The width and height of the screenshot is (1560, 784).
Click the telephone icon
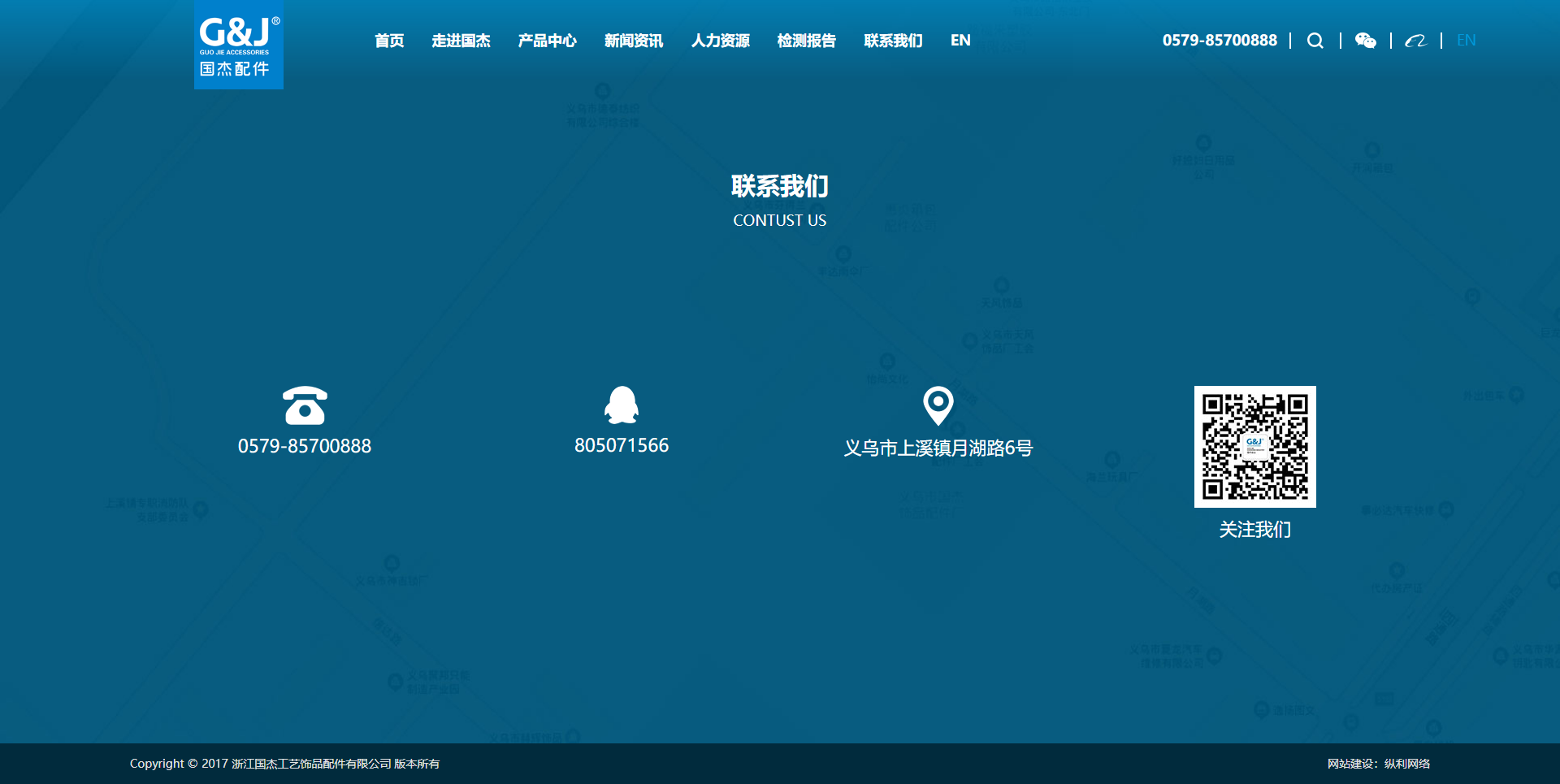point(305,405)
